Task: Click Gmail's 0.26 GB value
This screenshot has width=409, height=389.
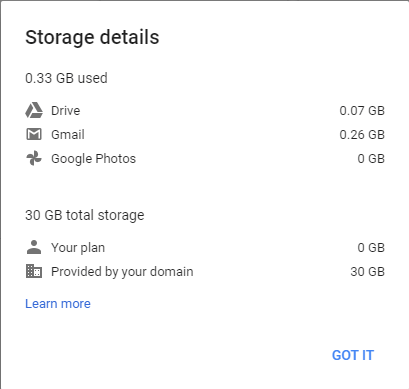Action: [362, 135]
